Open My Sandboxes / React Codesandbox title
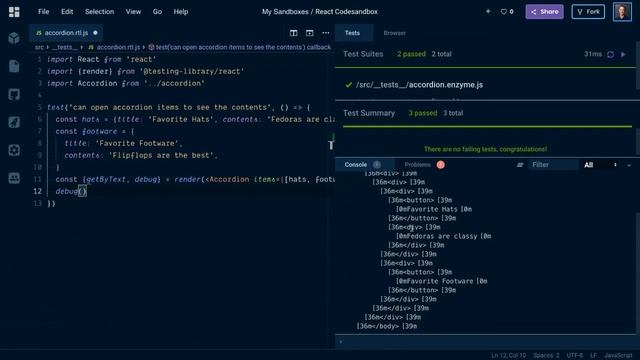640x360 pixels. click(x=320, y=12)
